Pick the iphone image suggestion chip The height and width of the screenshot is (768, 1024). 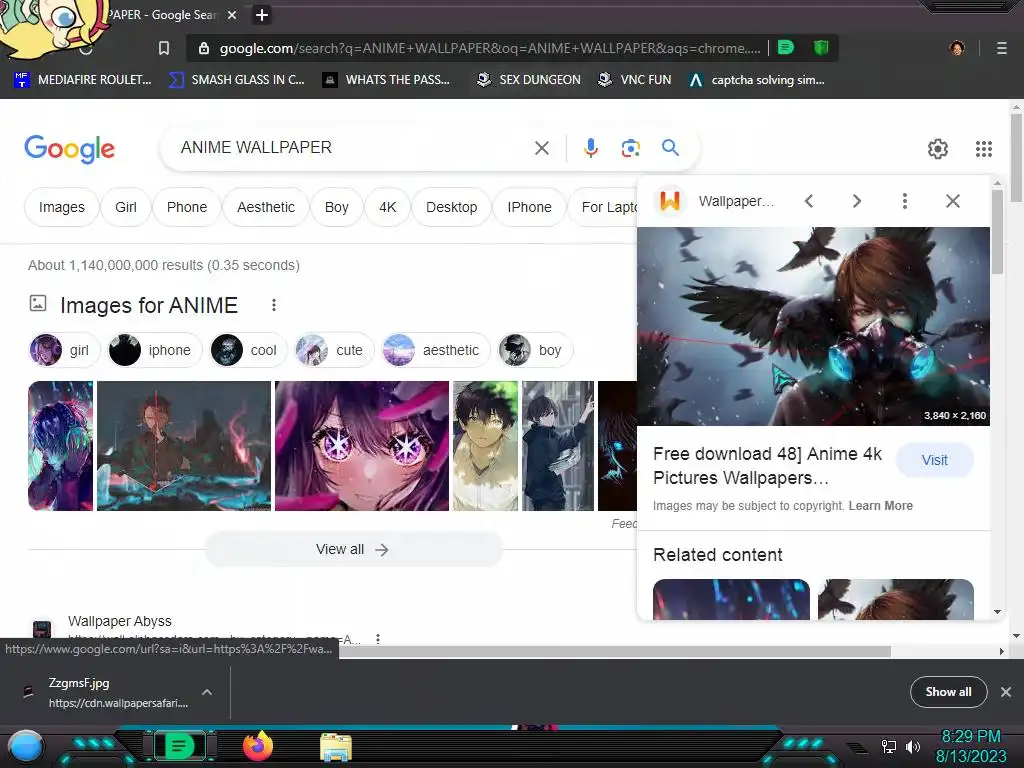point(155,350)
